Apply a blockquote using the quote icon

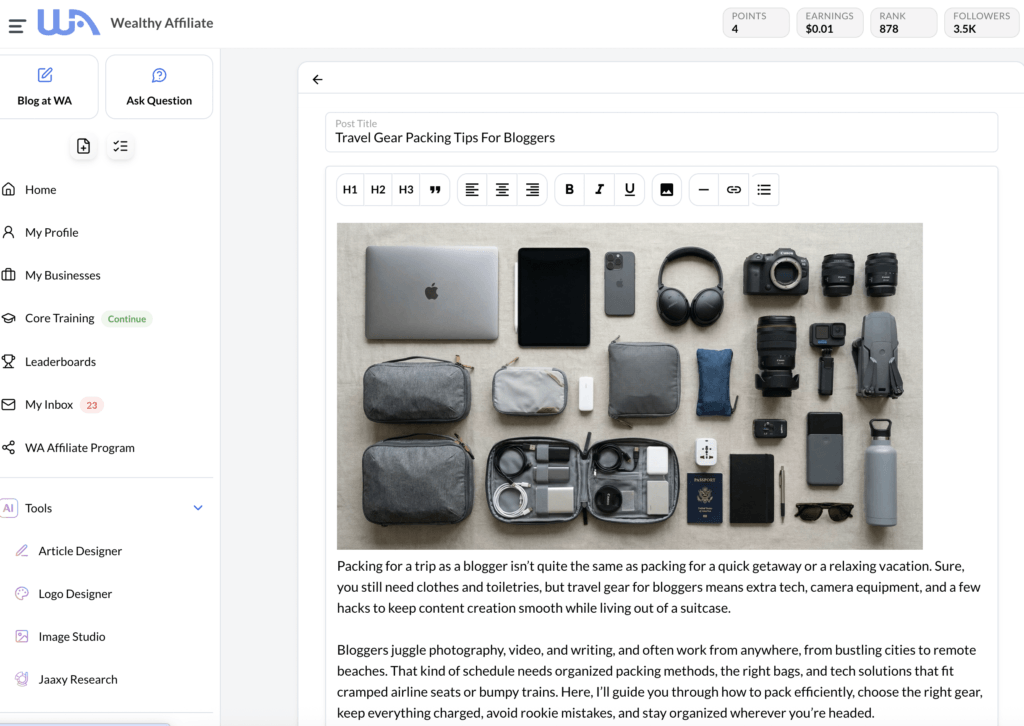[434, 189]
